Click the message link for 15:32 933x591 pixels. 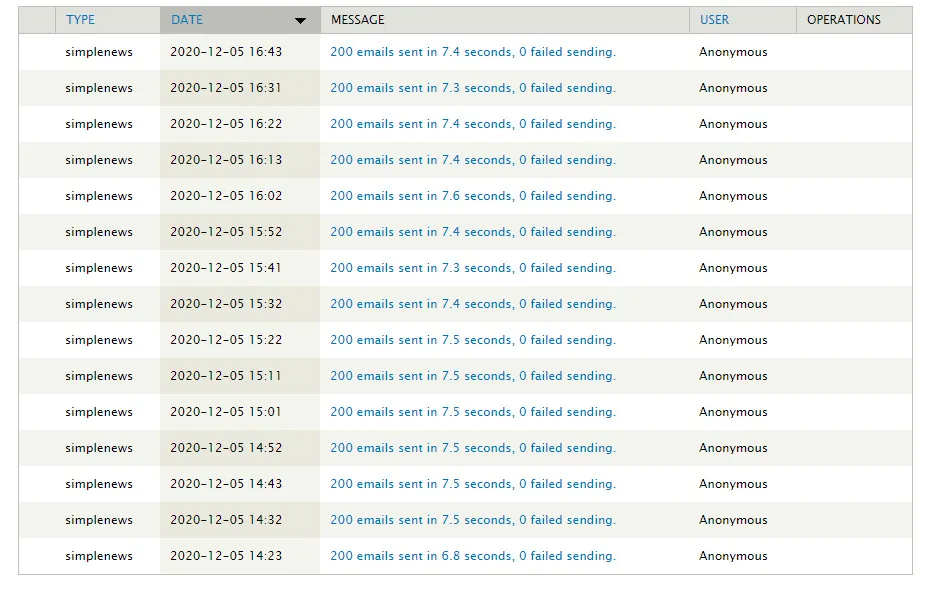[x=472, y=304]
